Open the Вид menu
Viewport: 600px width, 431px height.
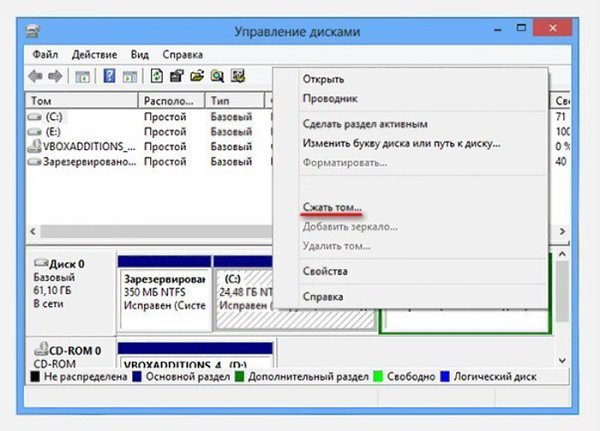click(140, 55)
